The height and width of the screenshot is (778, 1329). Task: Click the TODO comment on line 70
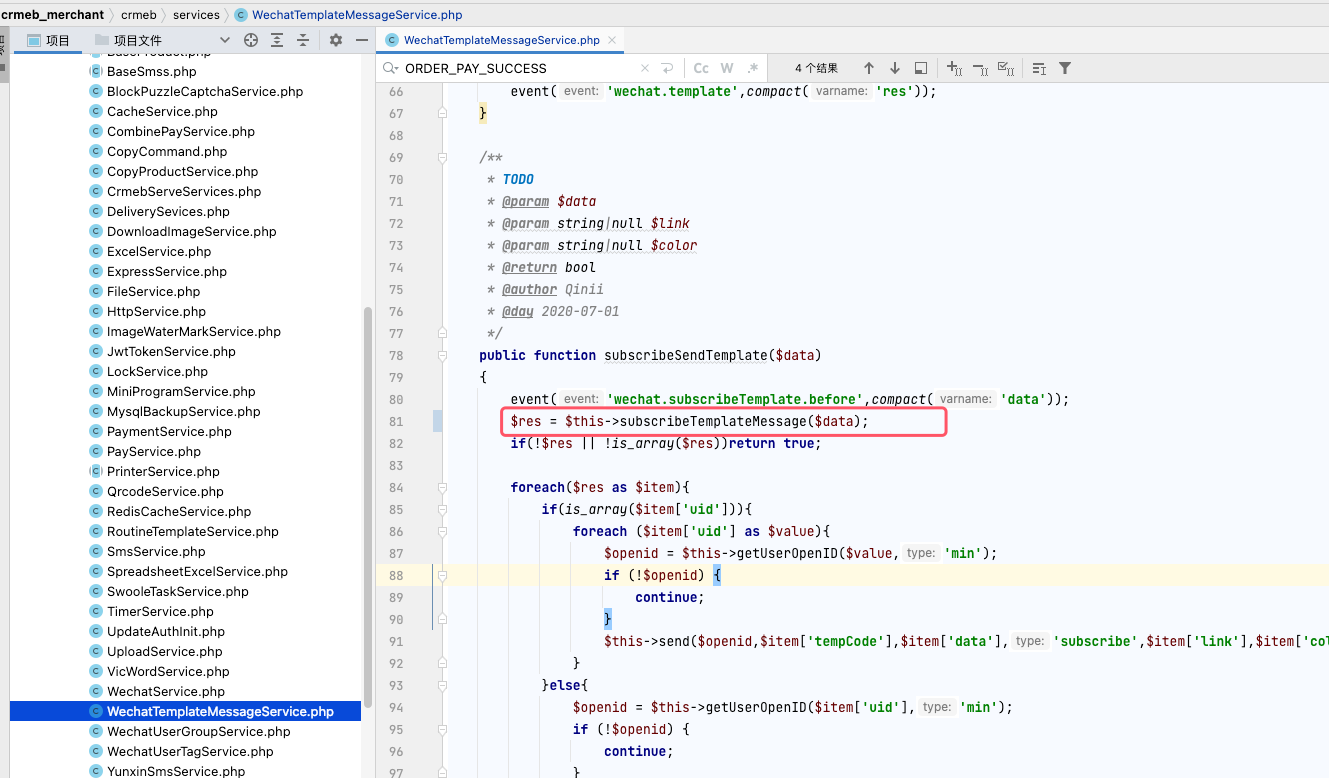518,179
